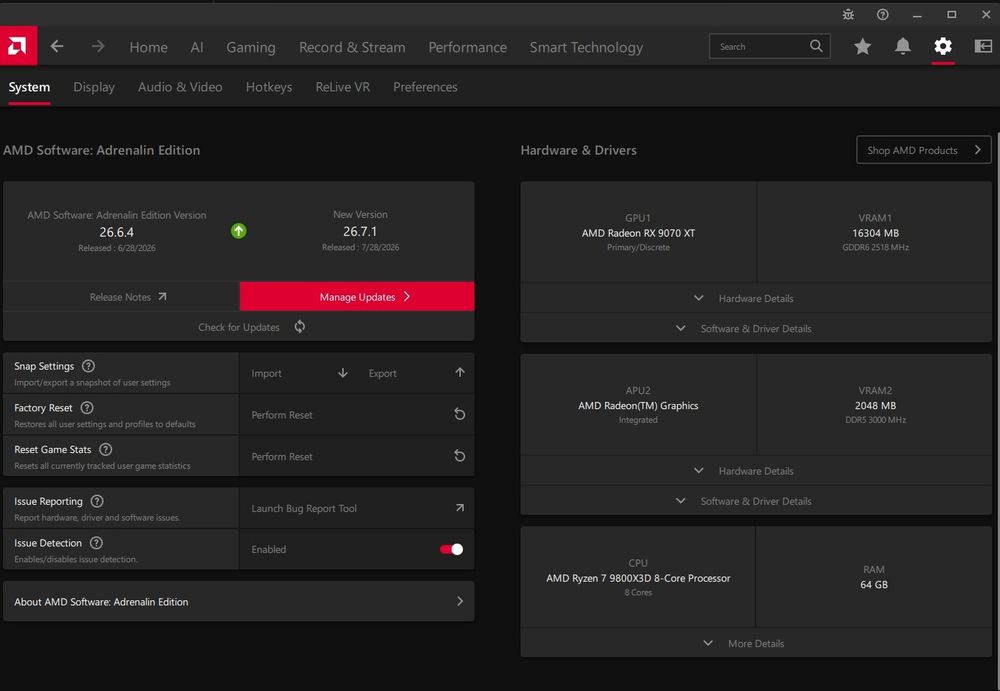
Task: Click Perform Reset for Reset Game Stats
Action: tap(357, 456)
